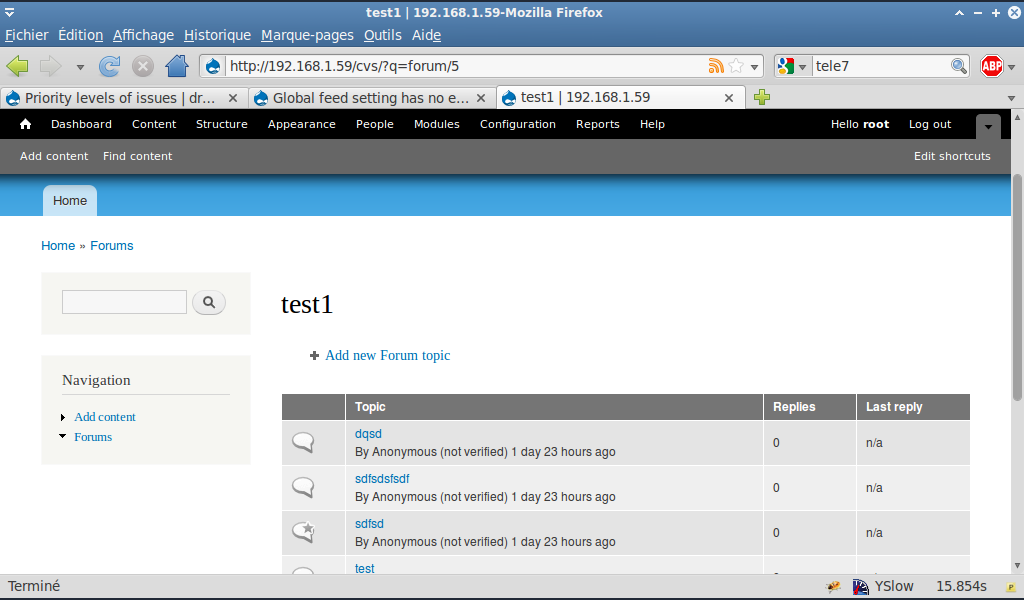Open the Adblock Plus dropdown arrow
Image resolution: width=1024 pixels, height=600 pixels.
[1012, 67]
